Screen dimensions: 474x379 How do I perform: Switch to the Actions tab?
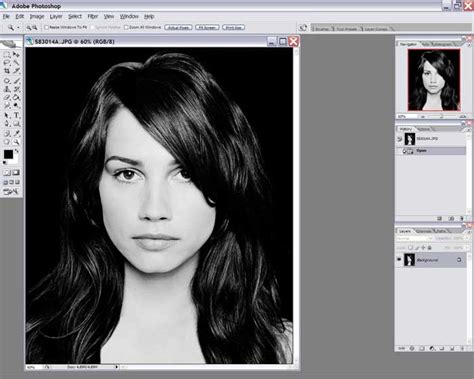tap(424, 129)
